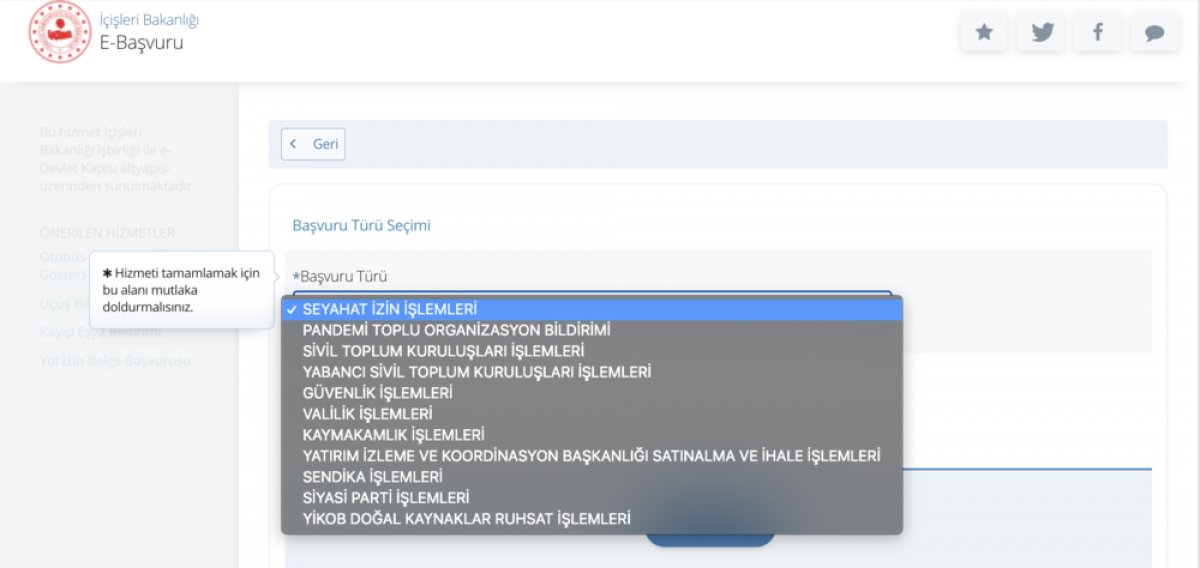The width and height of the screenshot is (1200, 568).
Task: Select SEYAHAT İZİN İŞLEMLERİ option
Action: coord(389,309)
